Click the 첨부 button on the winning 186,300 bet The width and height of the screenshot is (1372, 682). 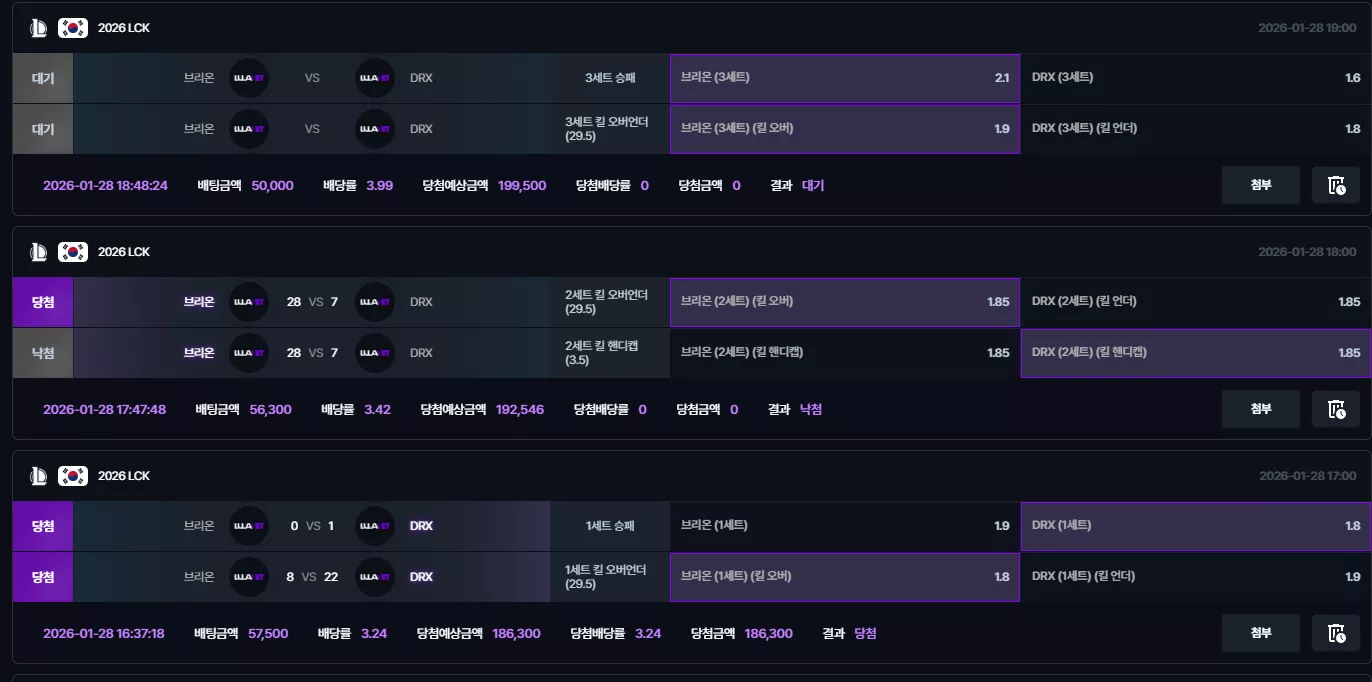pos(1260,633)
